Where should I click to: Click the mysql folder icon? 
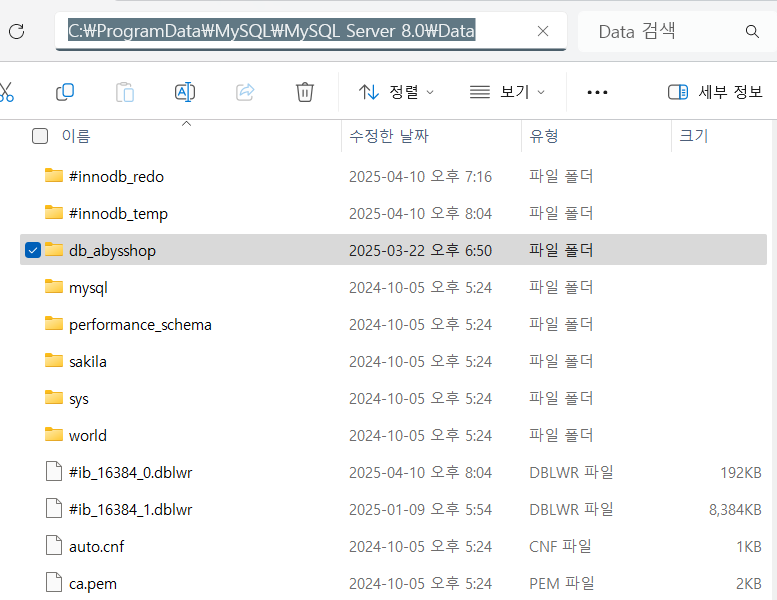point(54,287)
